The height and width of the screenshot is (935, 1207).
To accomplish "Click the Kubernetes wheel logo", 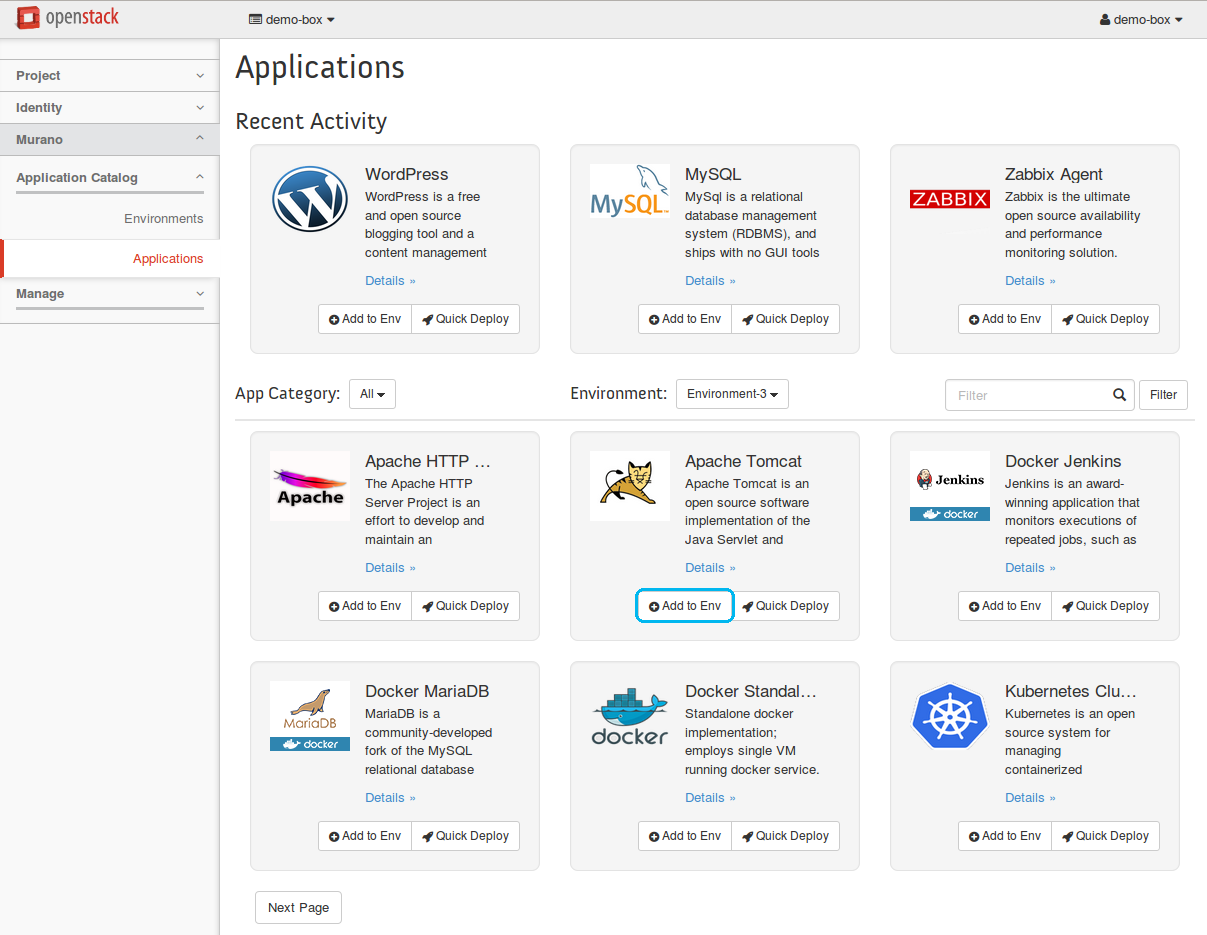I will [949, 716].
